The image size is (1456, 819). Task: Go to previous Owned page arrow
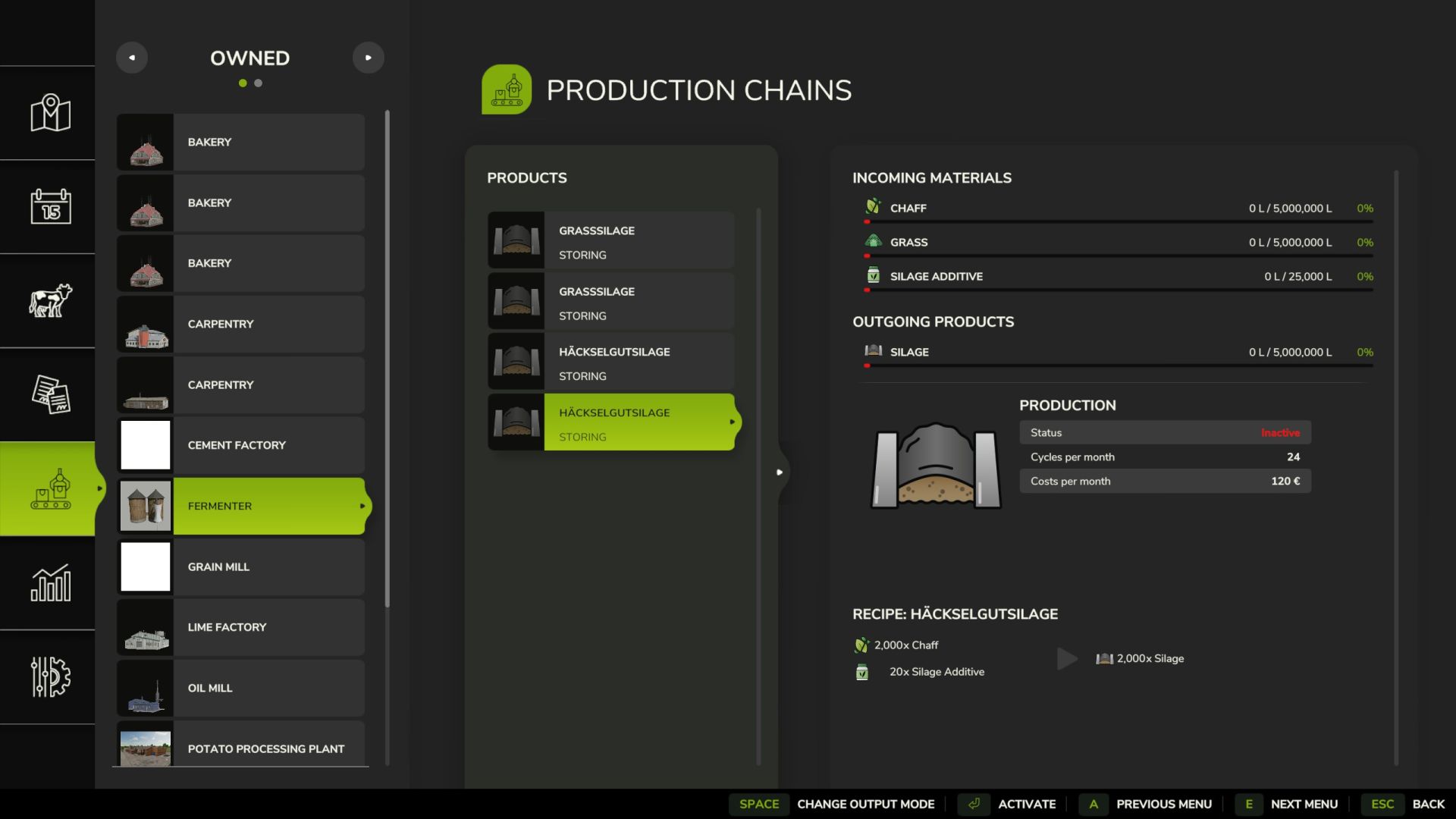pyautogui.click(x=132, y=58)
